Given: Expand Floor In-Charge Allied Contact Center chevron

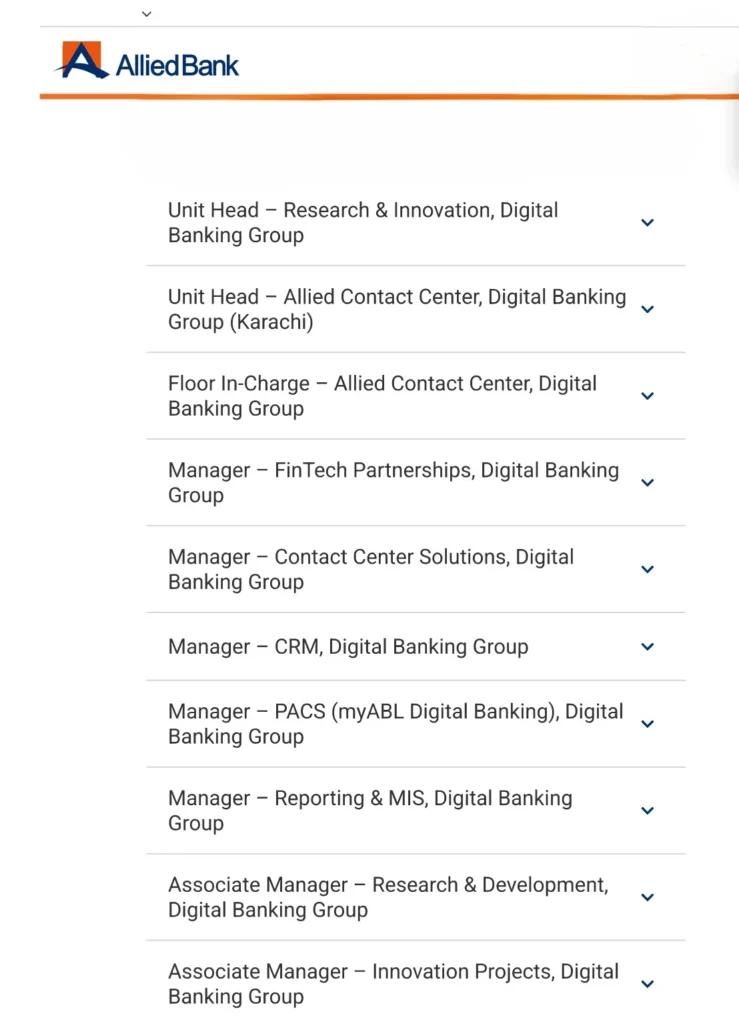Looking at the screenshot, I should (x=647, y=396).
